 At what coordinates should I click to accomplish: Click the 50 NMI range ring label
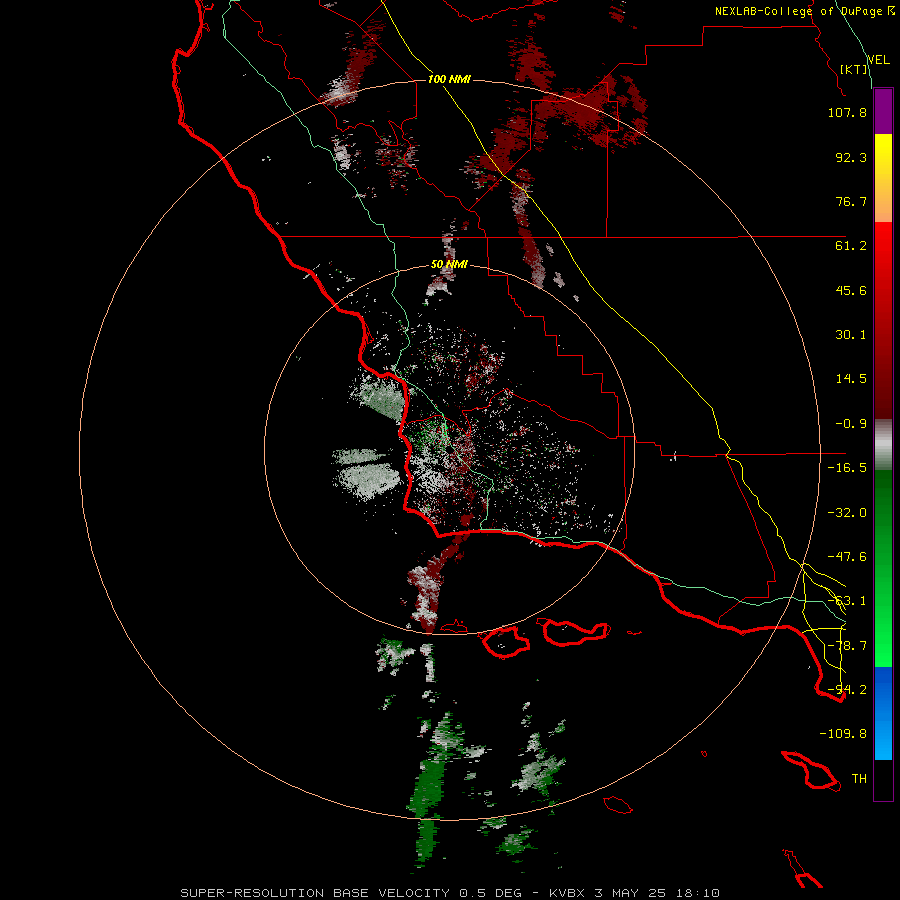[449, 265]
